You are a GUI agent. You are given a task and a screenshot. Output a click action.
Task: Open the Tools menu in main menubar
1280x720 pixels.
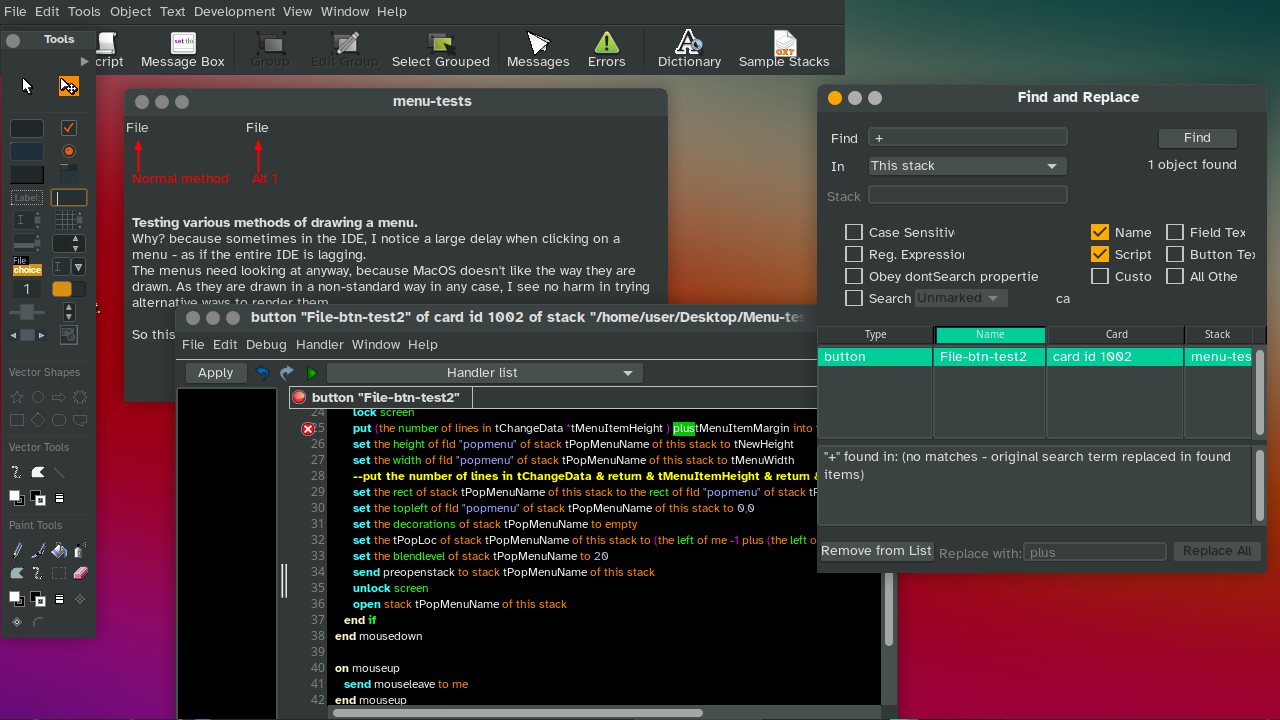84,12
